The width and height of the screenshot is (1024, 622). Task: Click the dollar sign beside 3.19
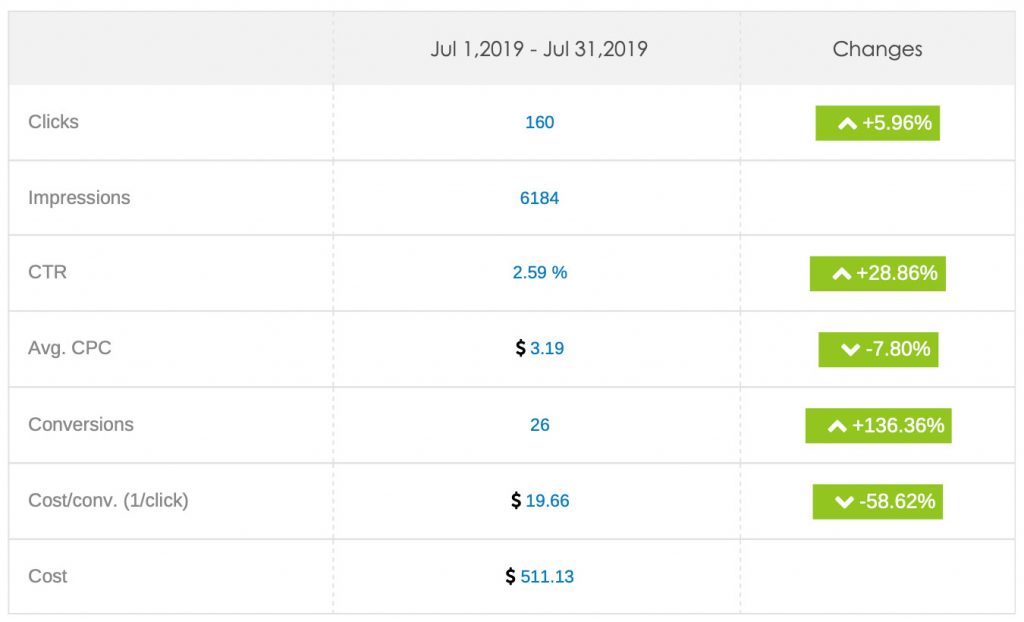click(520, 349)
